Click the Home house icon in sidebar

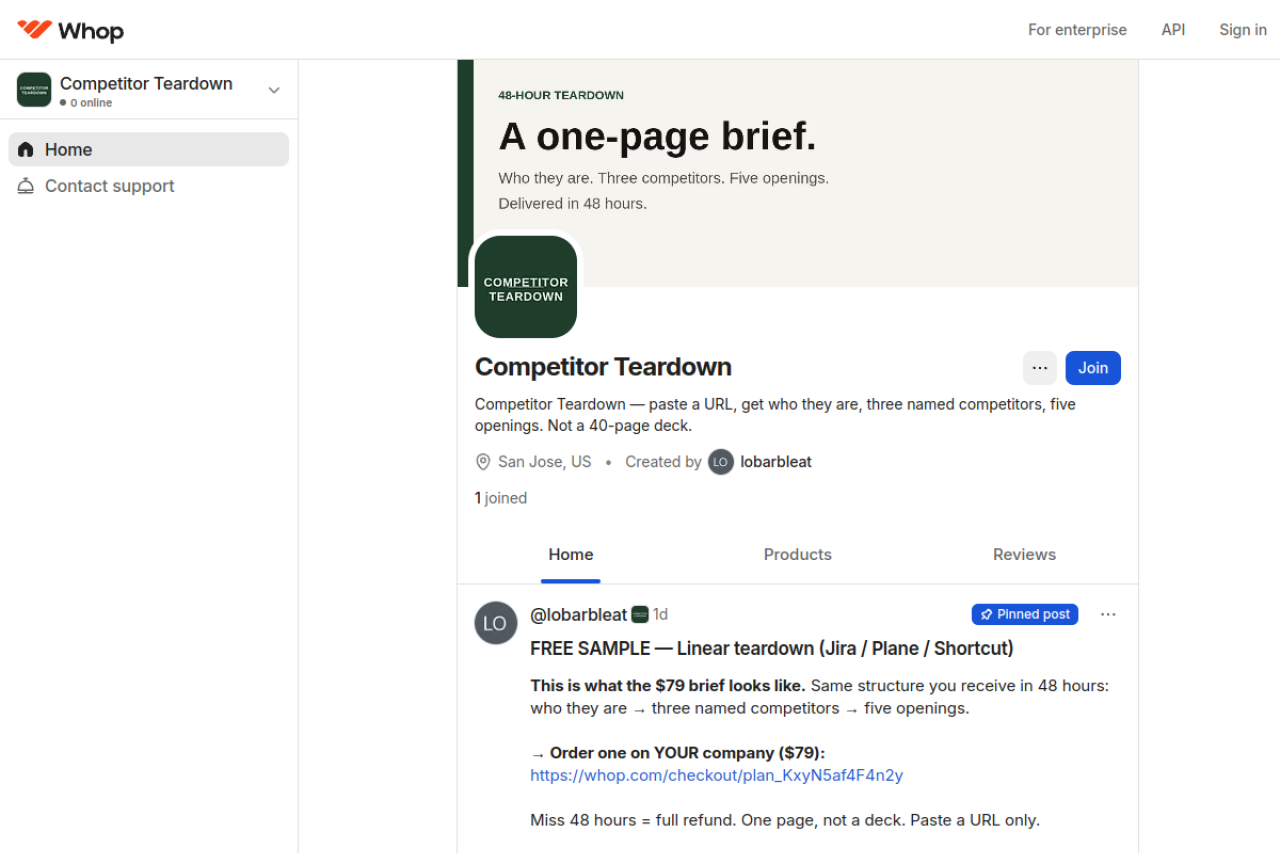pyautogui.click(x=26, y=150)
